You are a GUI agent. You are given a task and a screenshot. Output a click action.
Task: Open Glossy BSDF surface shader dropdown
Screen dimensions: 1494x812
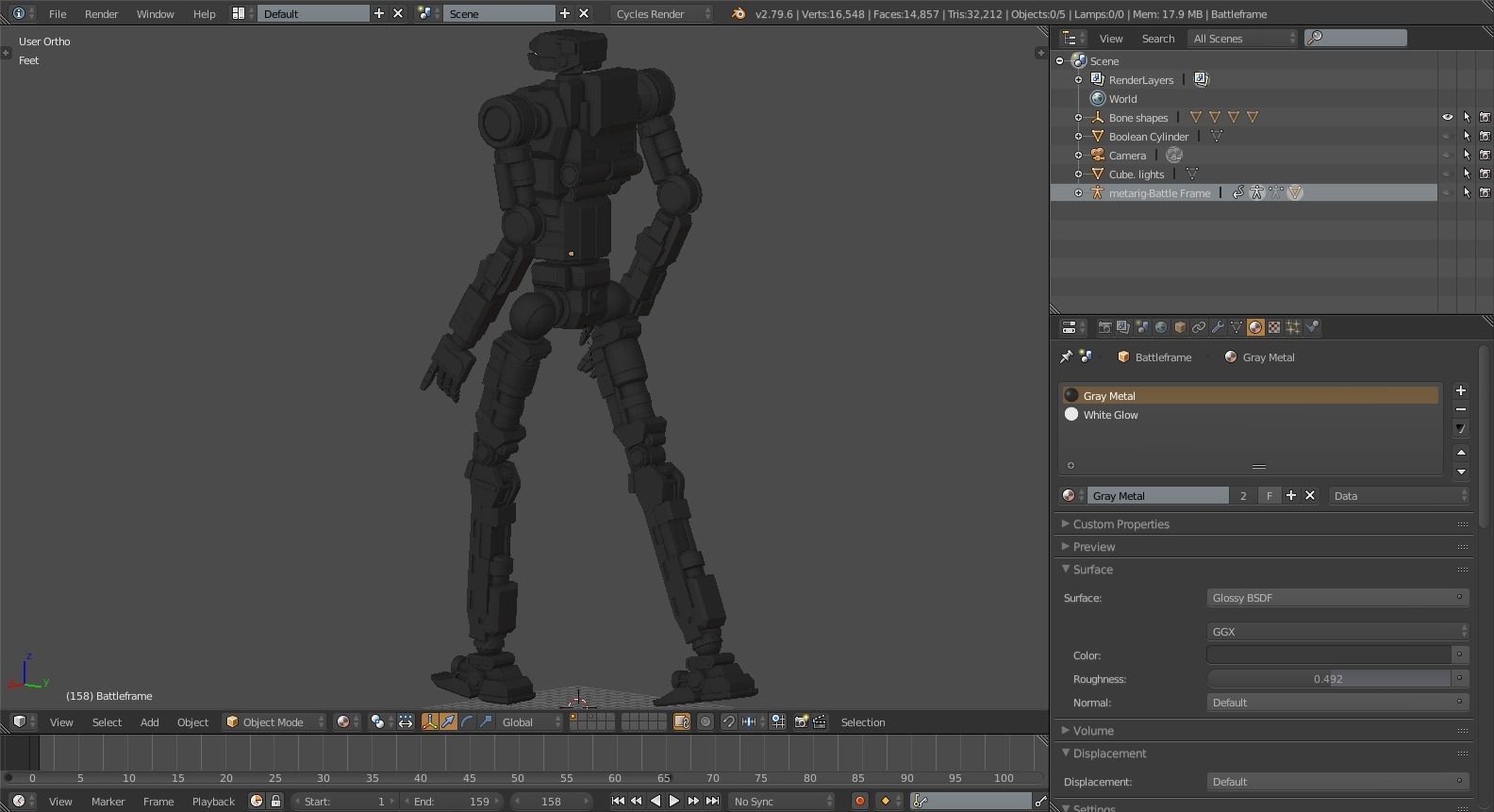pyautogui.click(x=1337, y=597)
